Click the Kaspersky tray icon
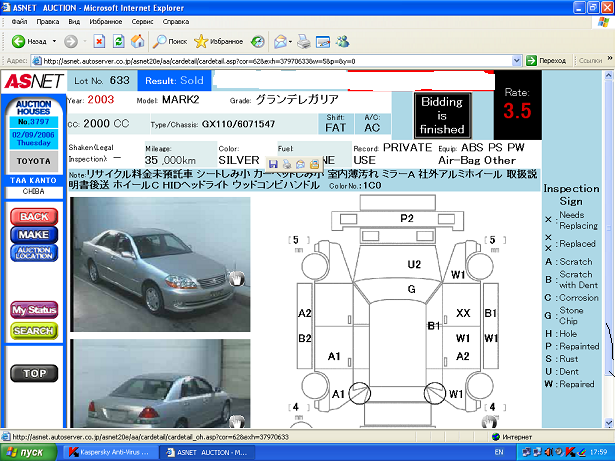This screenshot has height=461, width=615. point(571,452)
